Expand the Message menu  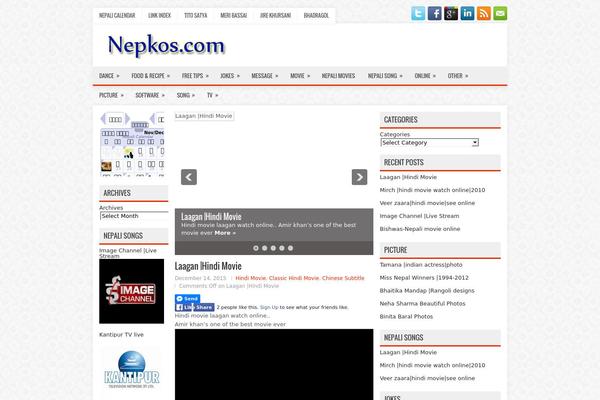pos(265,76)
